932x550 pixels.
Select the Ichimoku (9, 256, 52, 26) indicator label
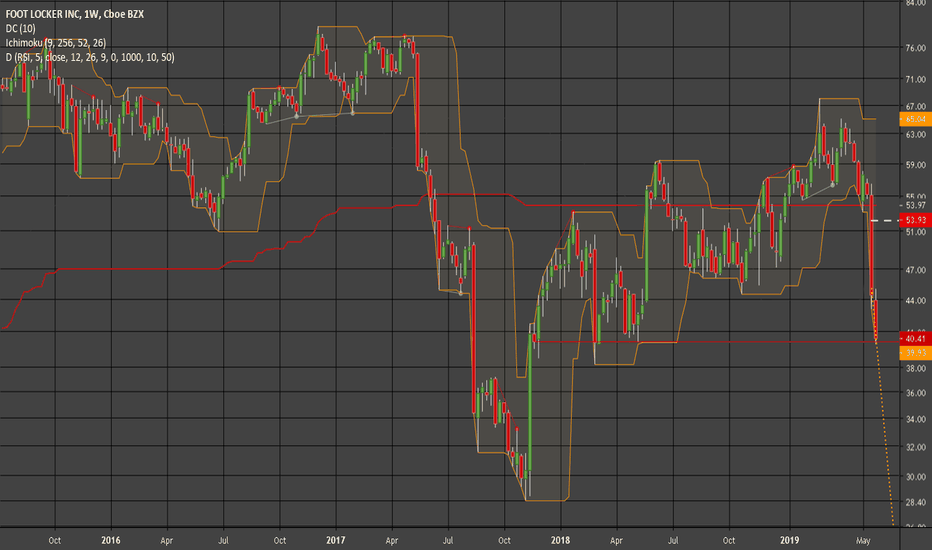pyautogui.click(x=56, y=43)
